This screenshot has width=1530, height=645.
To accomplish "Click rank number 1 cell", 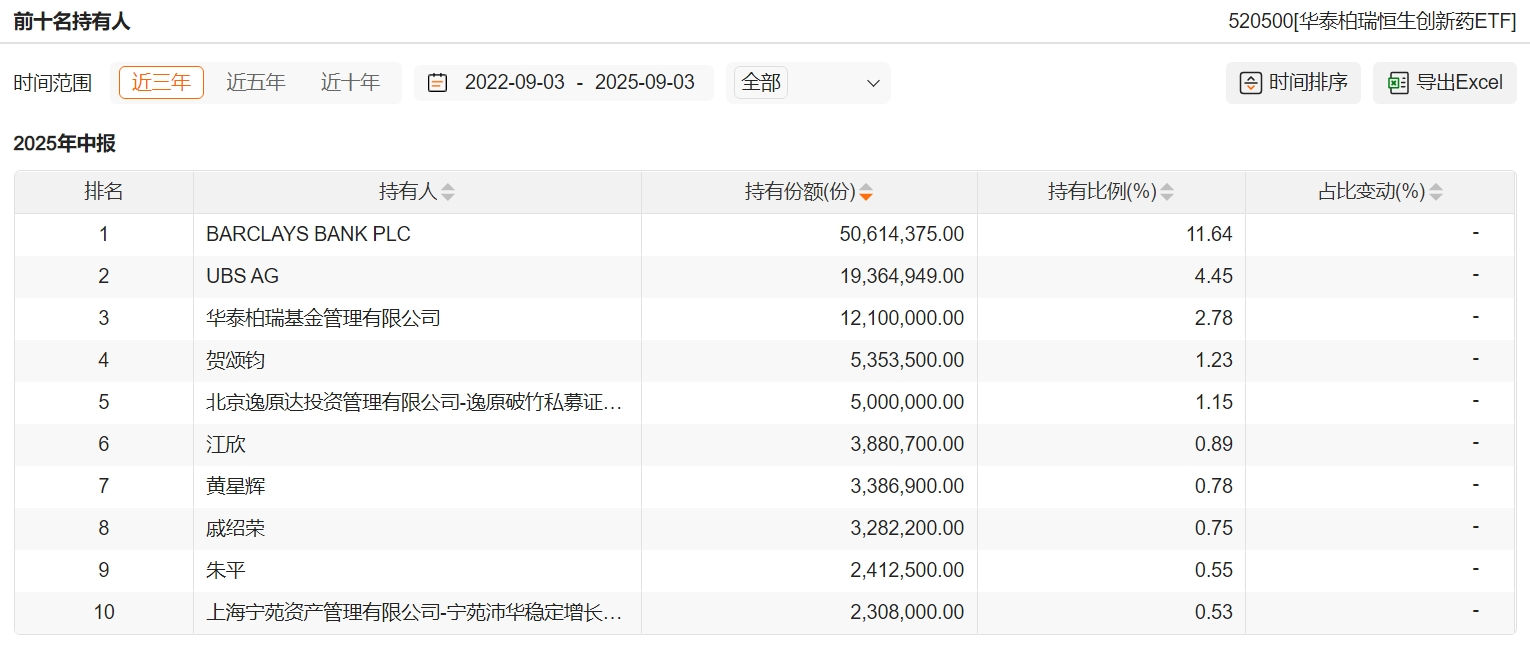I will tap(104, 234).
